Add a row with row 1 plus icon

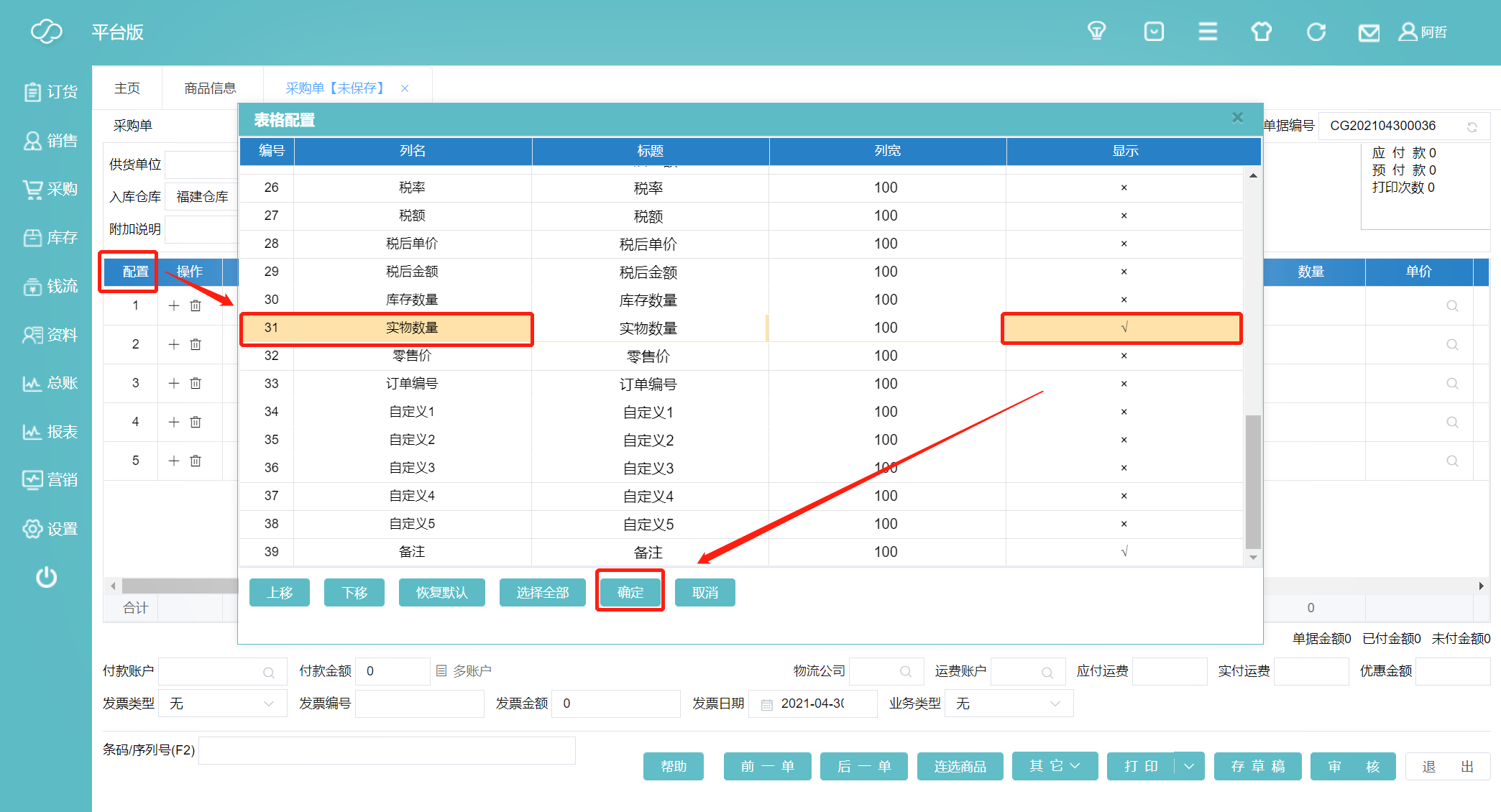[x=174, y=305]
